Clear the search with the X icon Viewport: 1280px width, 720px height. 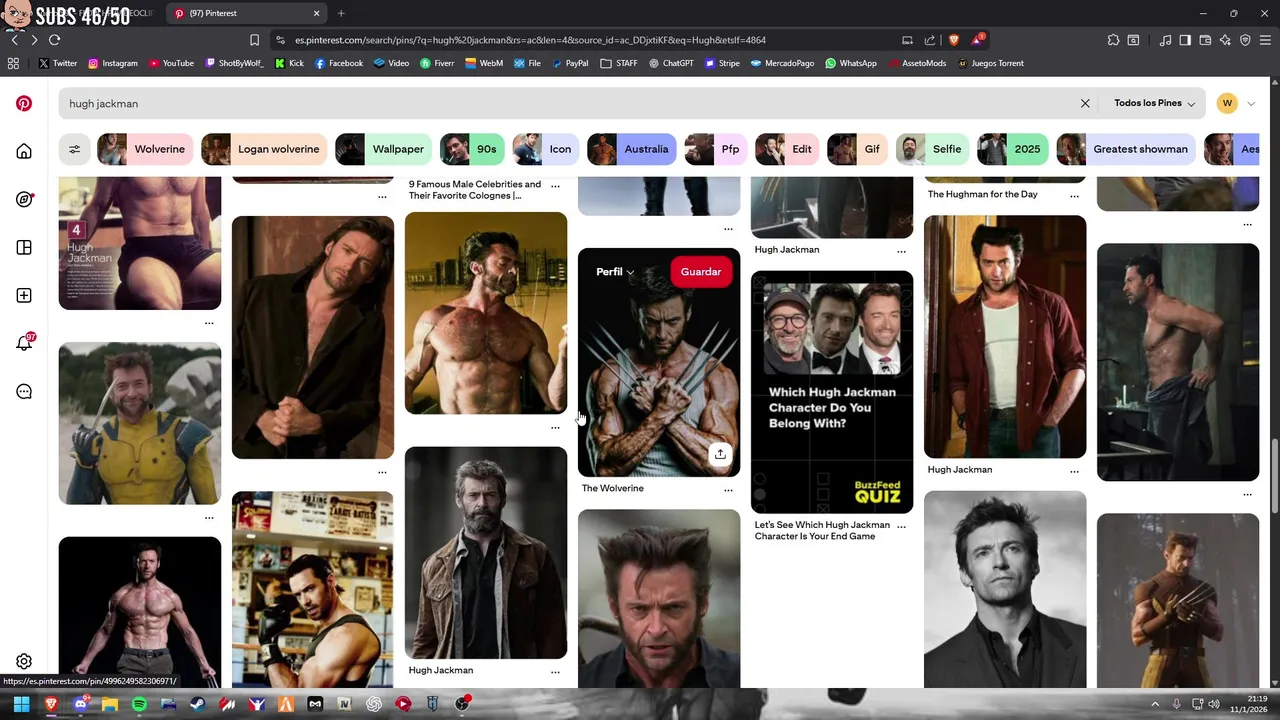coord(1085,103)
